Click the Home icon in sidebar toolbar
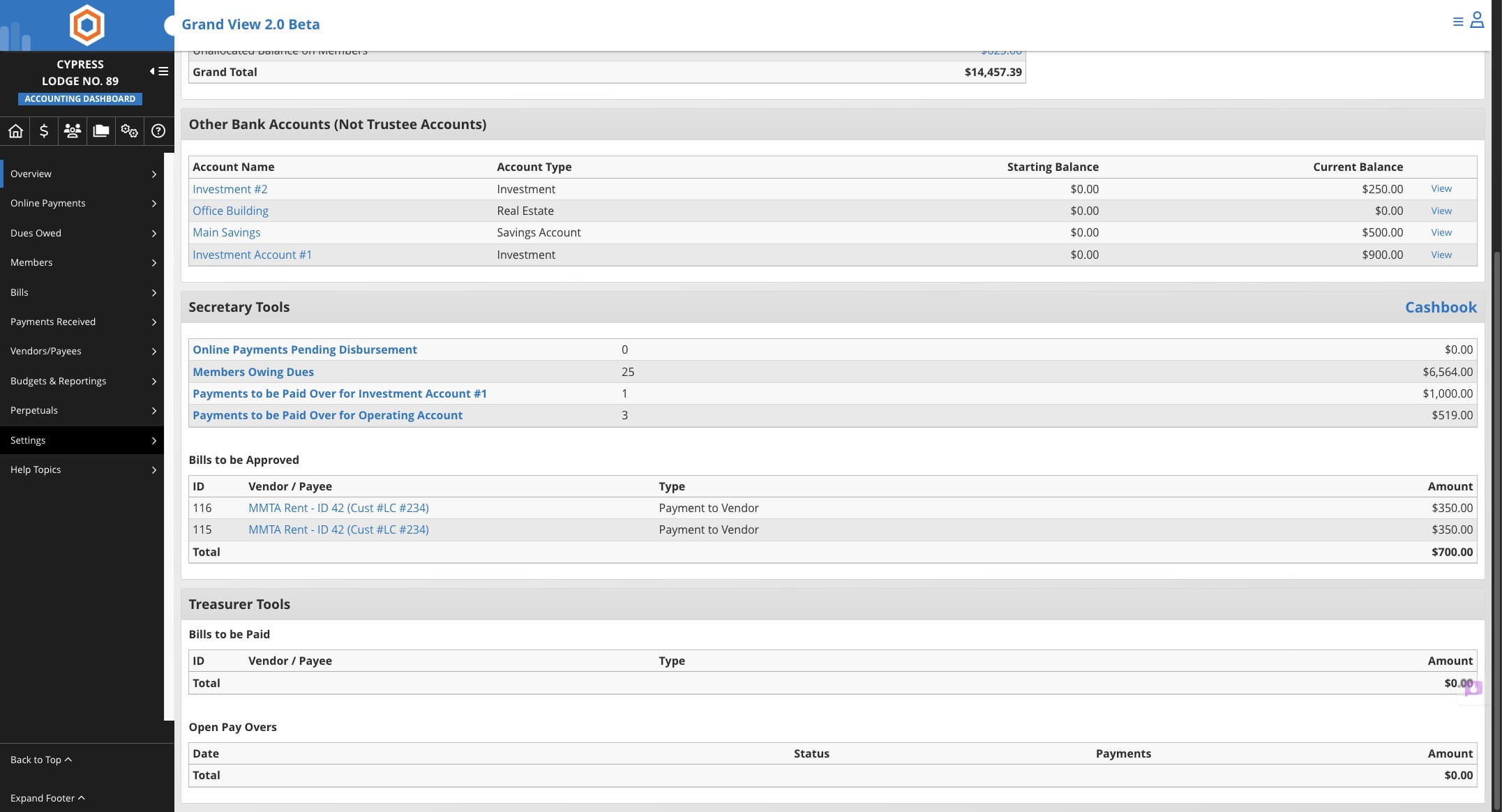The width and height of the screenshot is (1502, 812). [15, 130]
